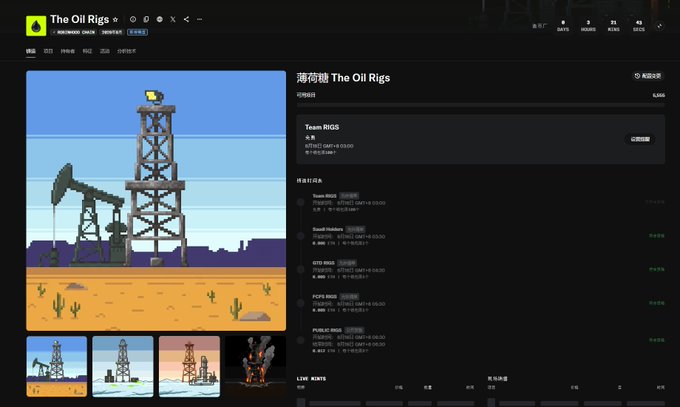This screenshot has width=680, height=407.
Task: Open the three-dot more options menu
Action: click(199, 19)
